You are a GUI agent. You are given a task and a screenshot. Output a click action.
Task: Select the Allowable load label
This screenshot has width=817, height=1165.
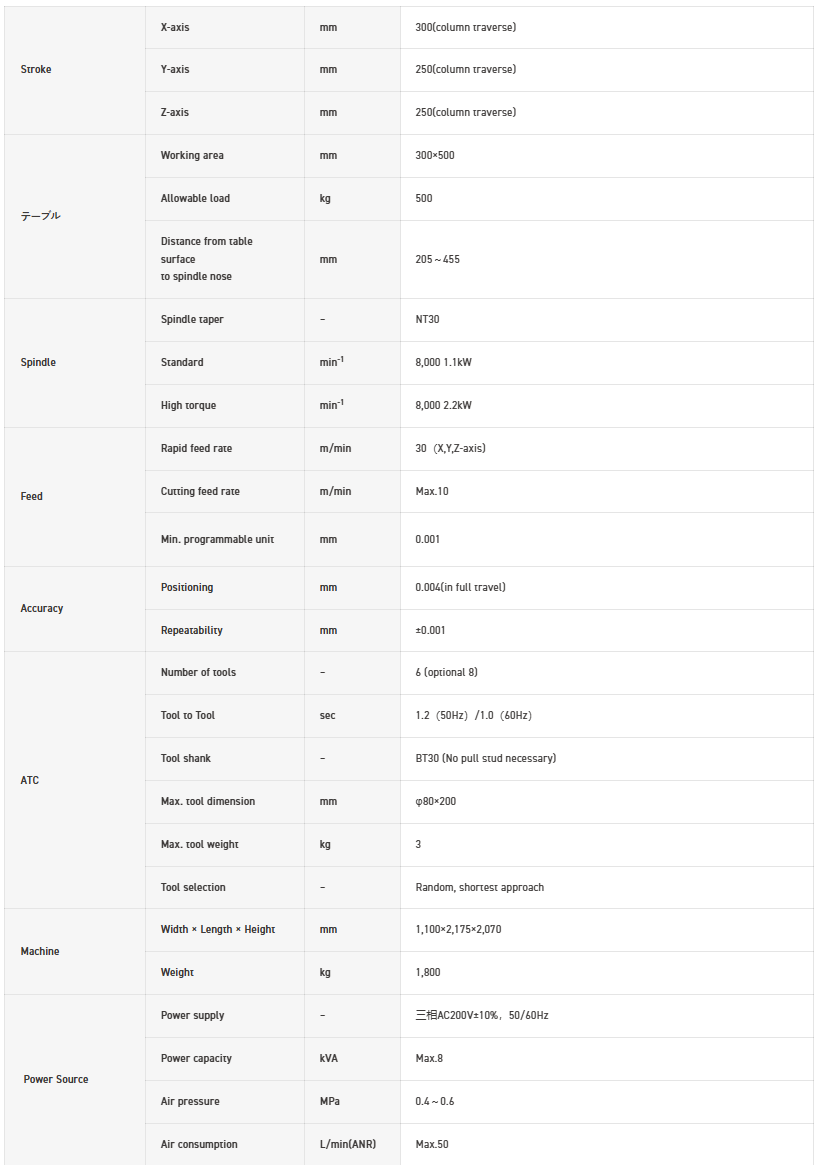(x=195, y=198)
